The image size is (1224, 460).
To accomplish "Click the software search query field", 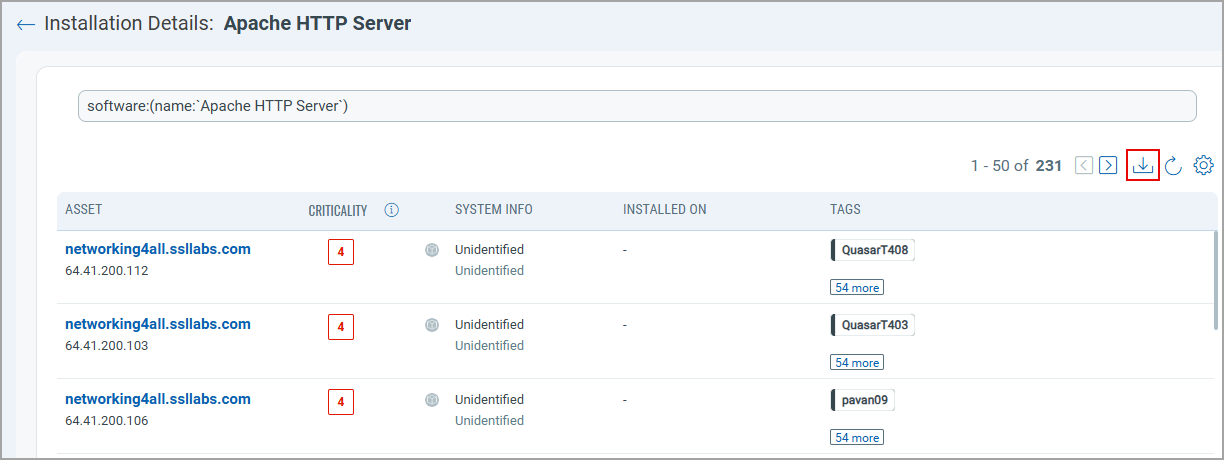I will coord(637,106).
